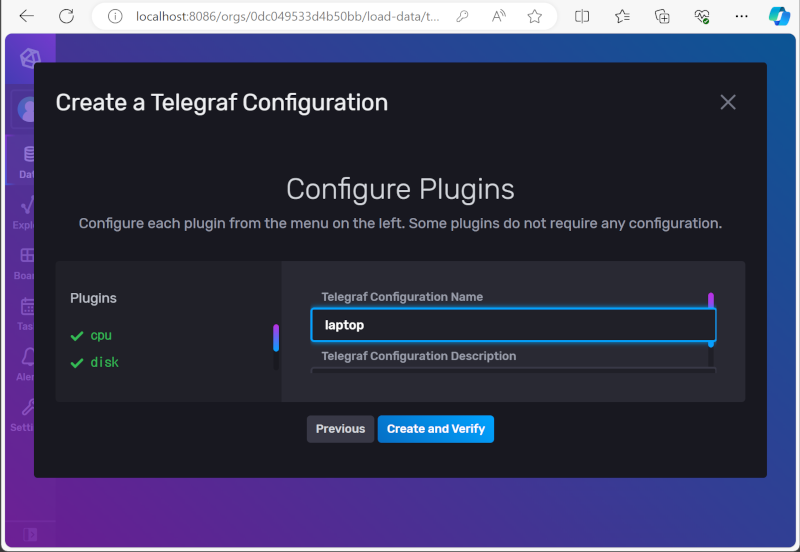Click the Plugins panel label
Viewport: 800px width, 552px height.
pos(93,298)
